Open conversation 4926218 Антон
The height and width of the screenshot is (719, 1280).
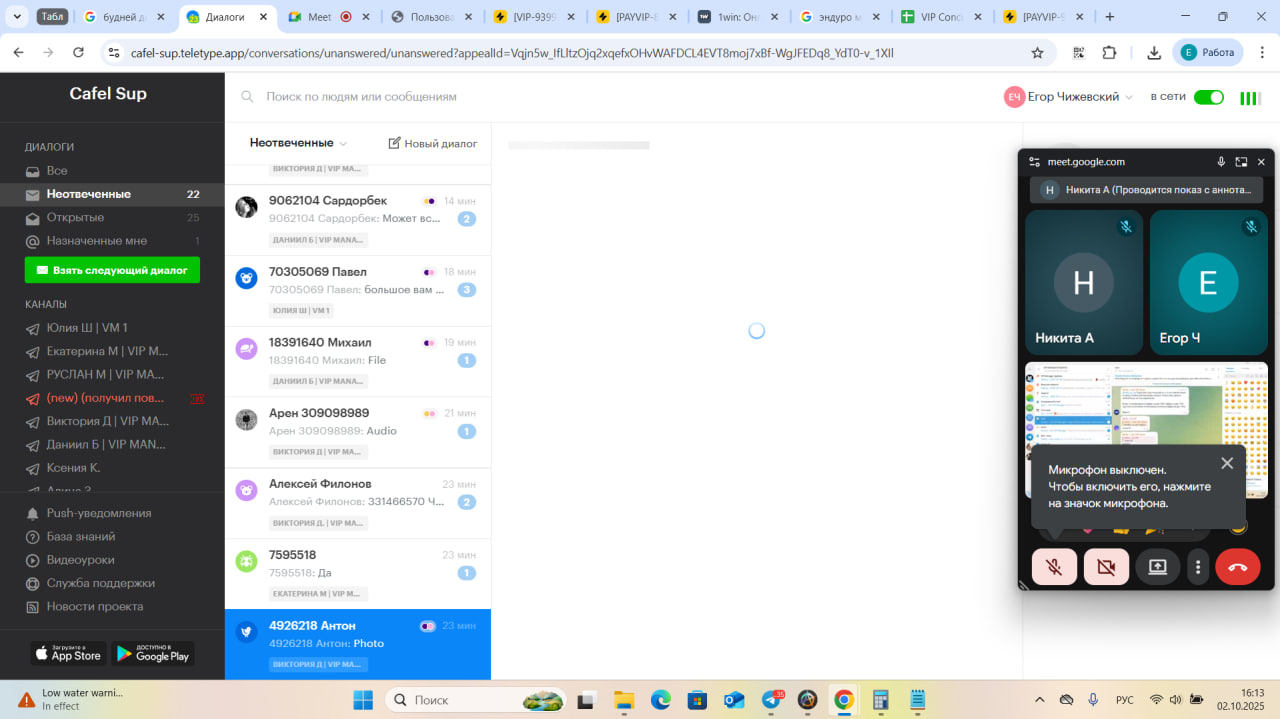click(358, 645)
